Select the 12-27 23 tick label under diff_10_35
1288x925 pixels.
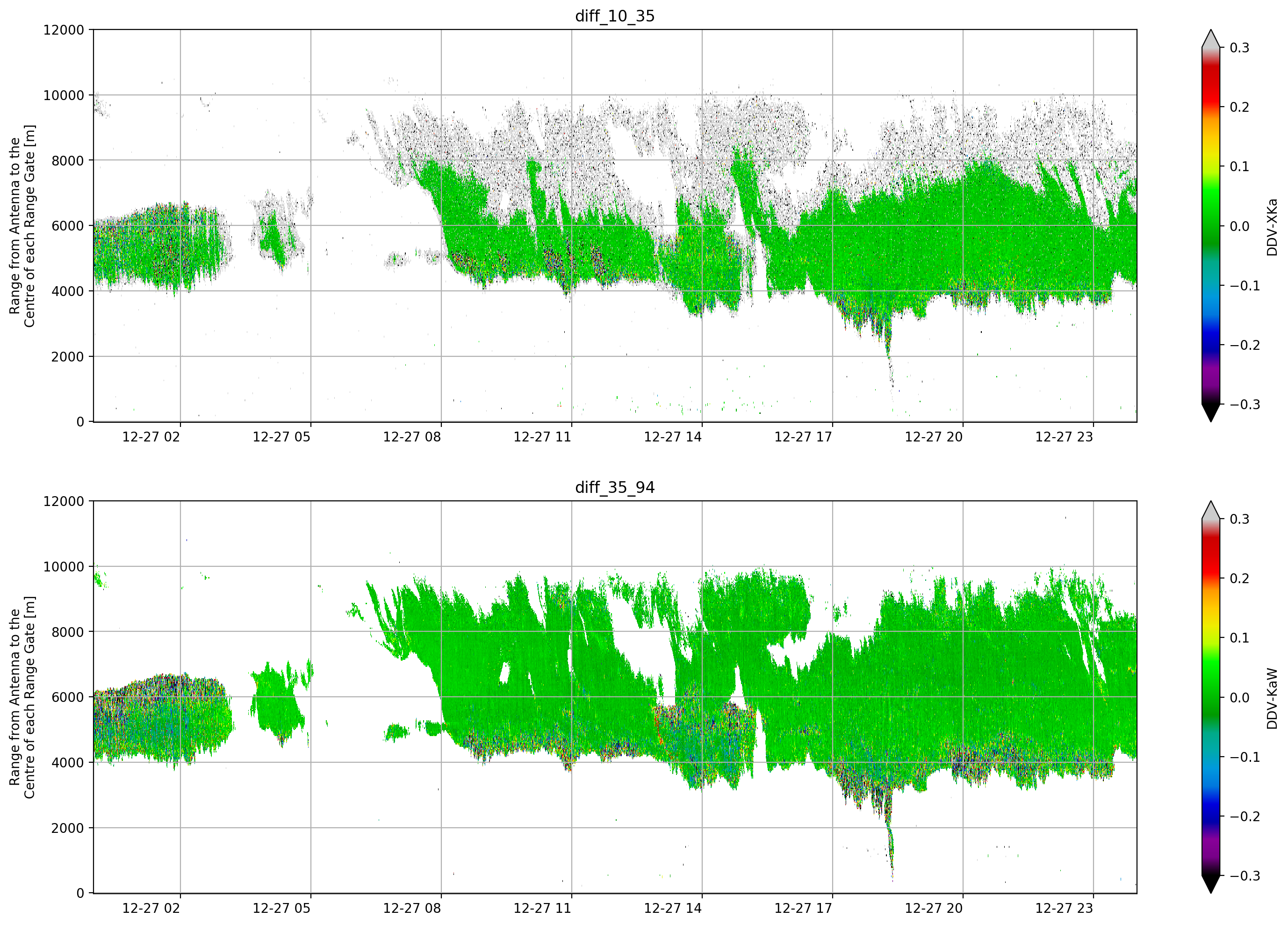click(1064, 437)
